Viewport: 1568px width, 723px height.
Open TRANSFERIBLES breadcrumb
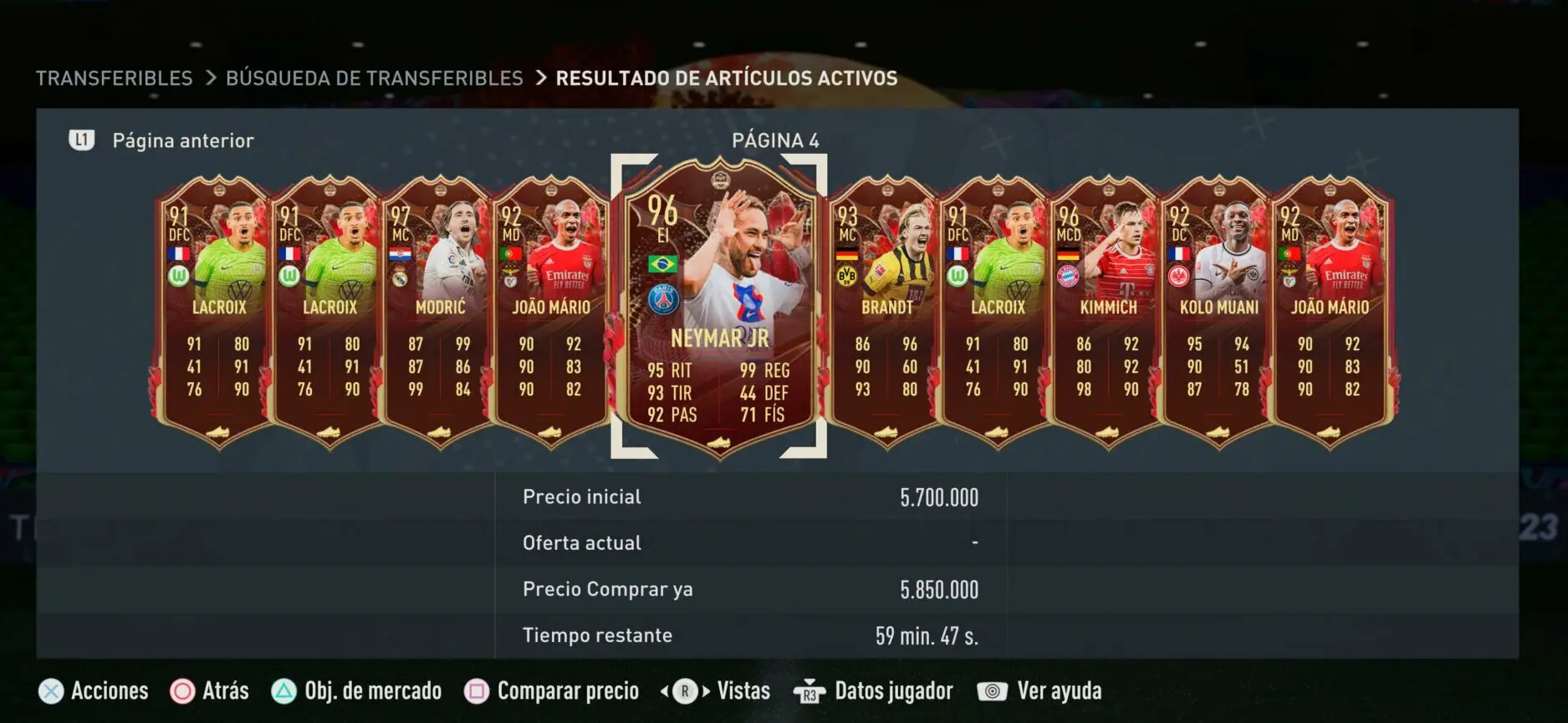click(x=114, y=79)
